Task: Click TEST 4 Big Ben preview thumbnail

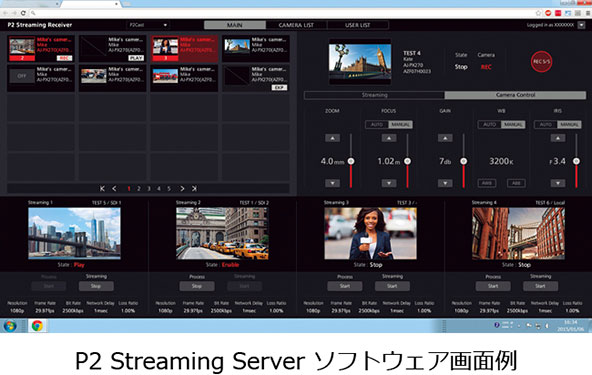Action: click(x=360, y=62)
